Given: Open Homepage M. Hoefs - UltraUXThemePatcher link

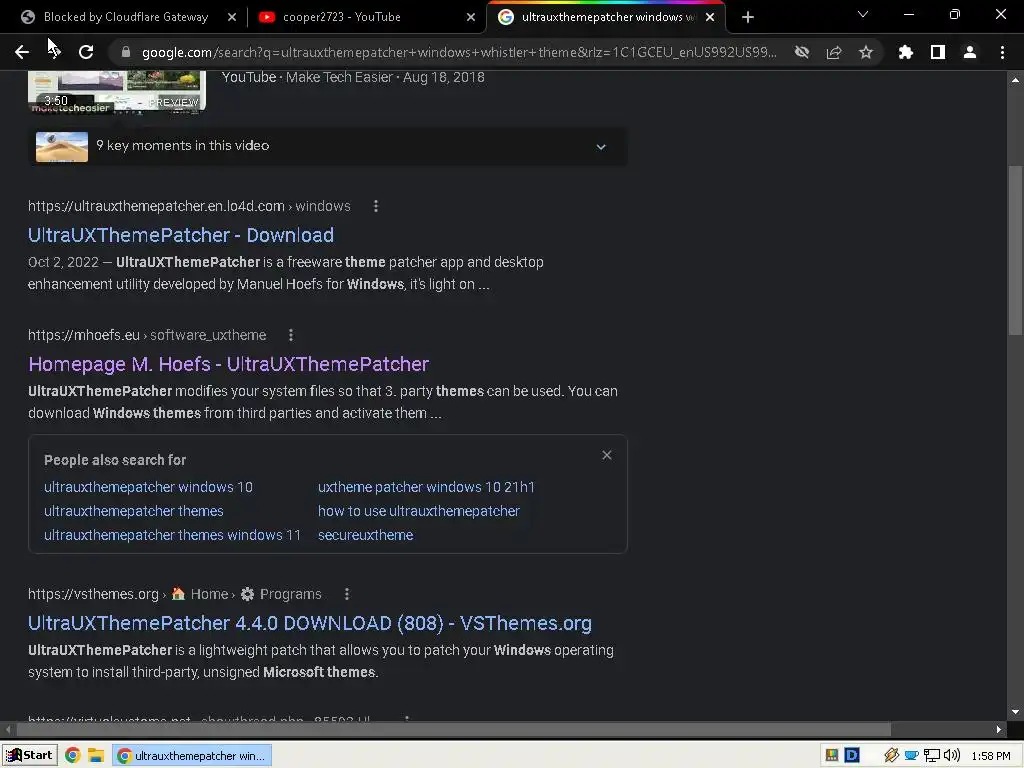Looking at the screenshot, I should [x=229, y=364].
